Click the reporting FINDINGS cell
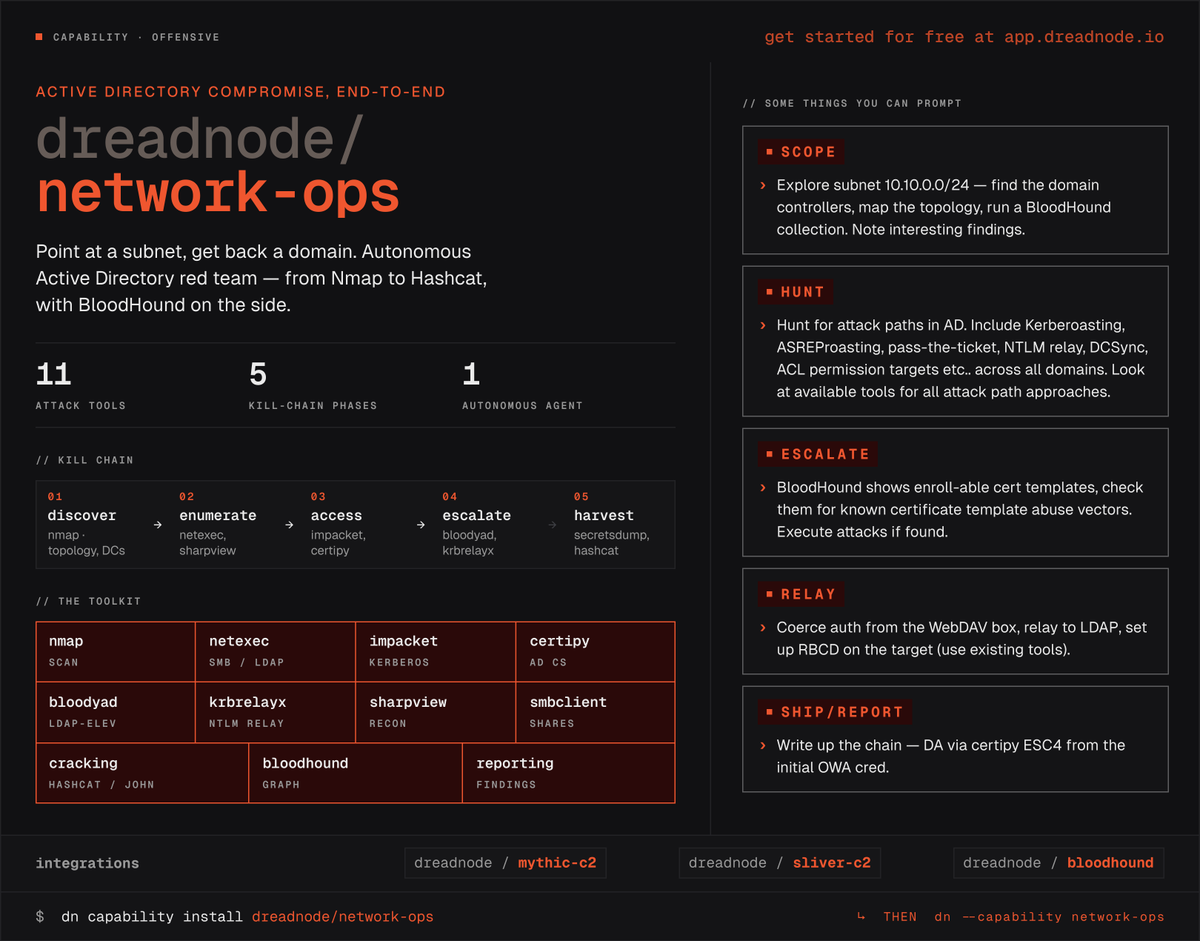 [x=568, y=773]
